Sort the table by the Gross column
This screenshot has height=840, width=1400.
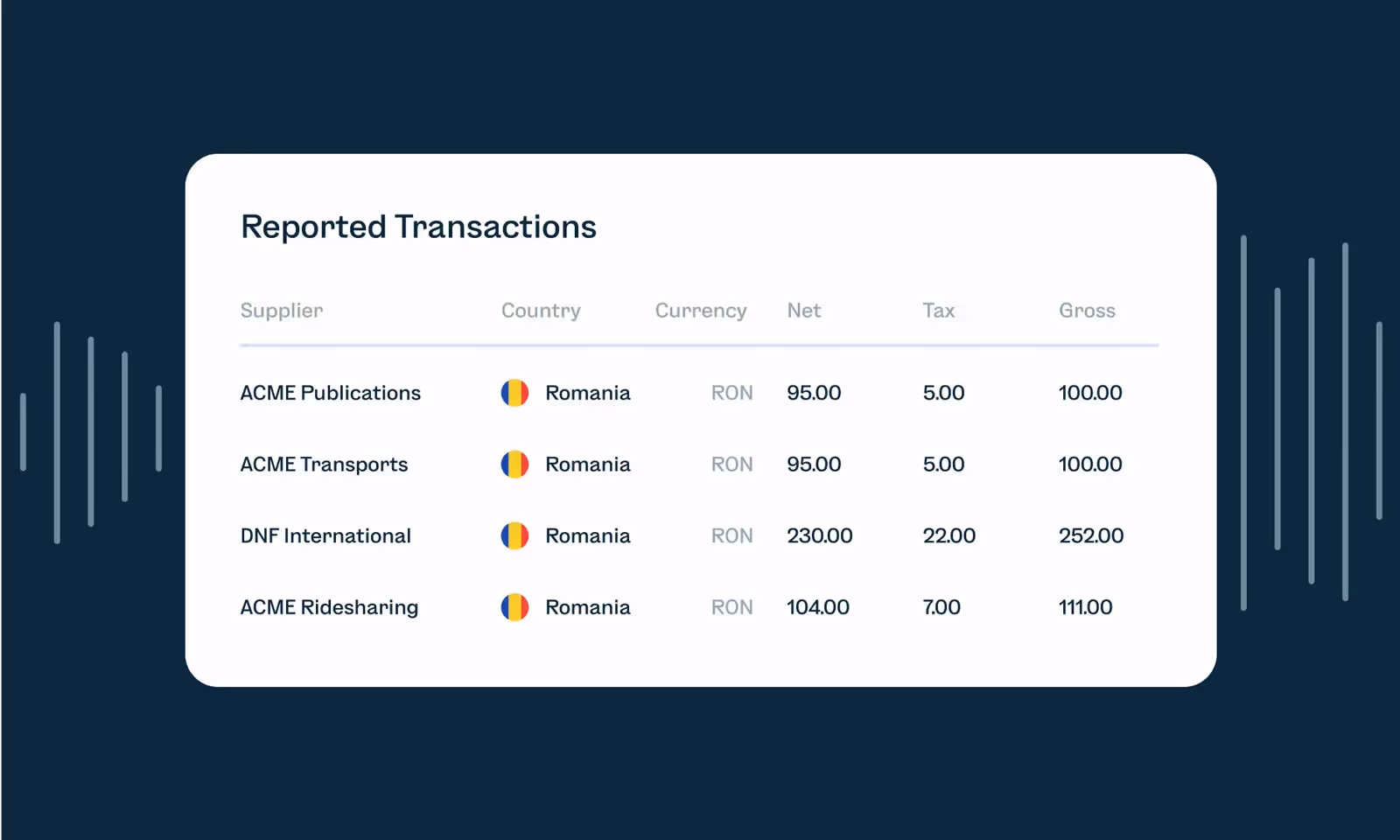(x=1087, y=311)
